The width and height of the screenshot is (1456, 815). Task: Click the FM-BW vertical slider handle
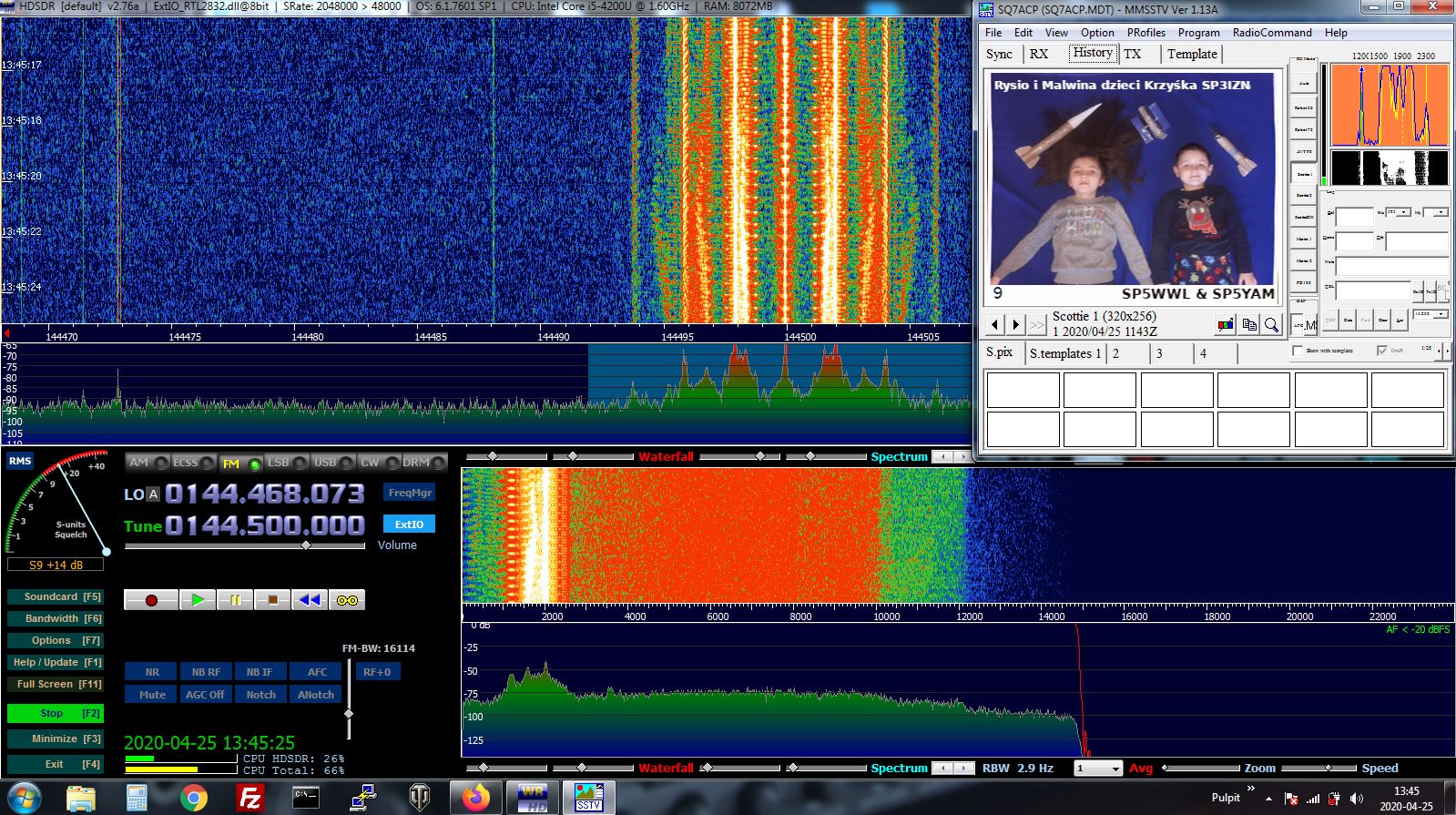(349, 713)
